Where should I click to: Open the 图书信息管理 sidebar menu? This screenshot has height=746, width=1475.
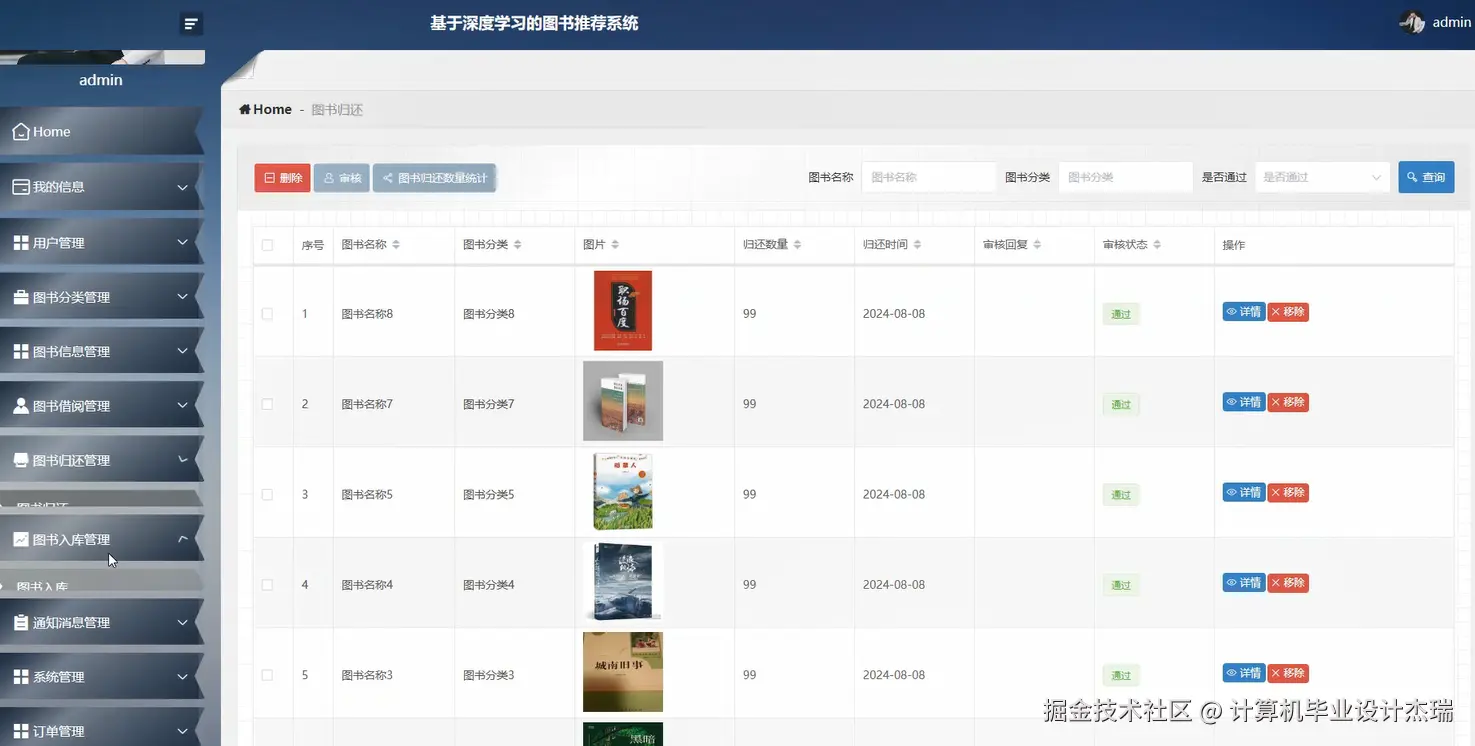[100, 351]
